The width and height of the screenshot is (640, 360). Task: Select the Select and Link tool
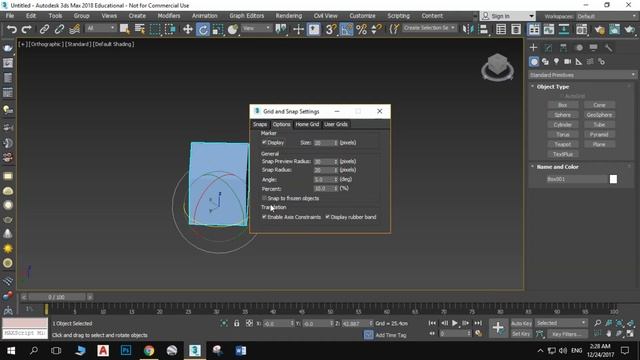(44, 29)
